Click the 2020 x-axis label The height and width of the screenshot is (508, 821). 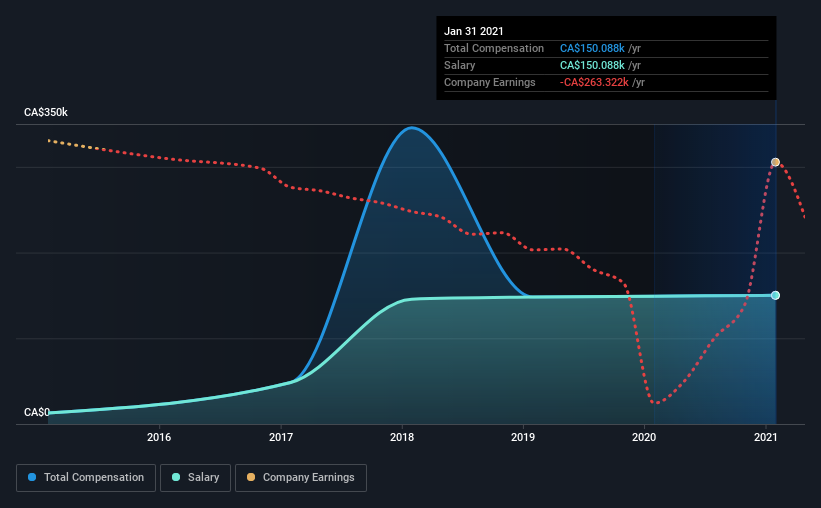click(x=644, y=437)
